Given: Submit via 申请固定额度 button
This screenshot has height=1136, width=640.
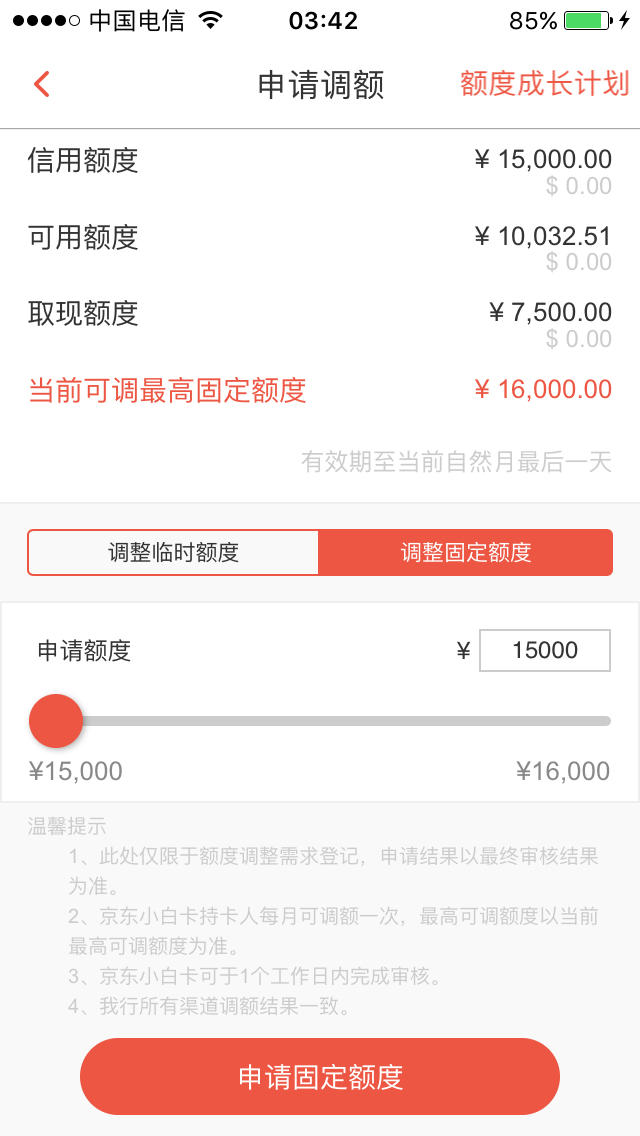Looking at the screenshot, I should point(320,1077).
